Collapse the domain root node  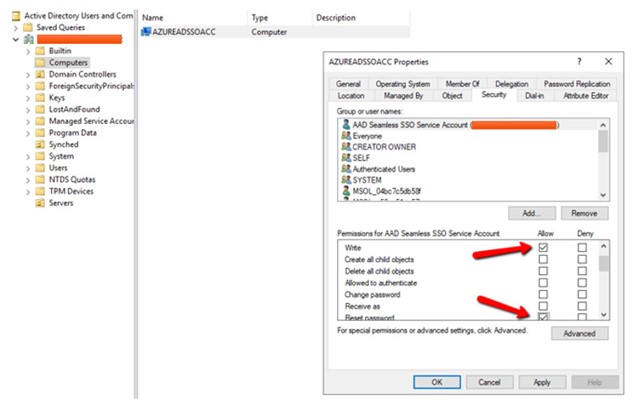16,40
